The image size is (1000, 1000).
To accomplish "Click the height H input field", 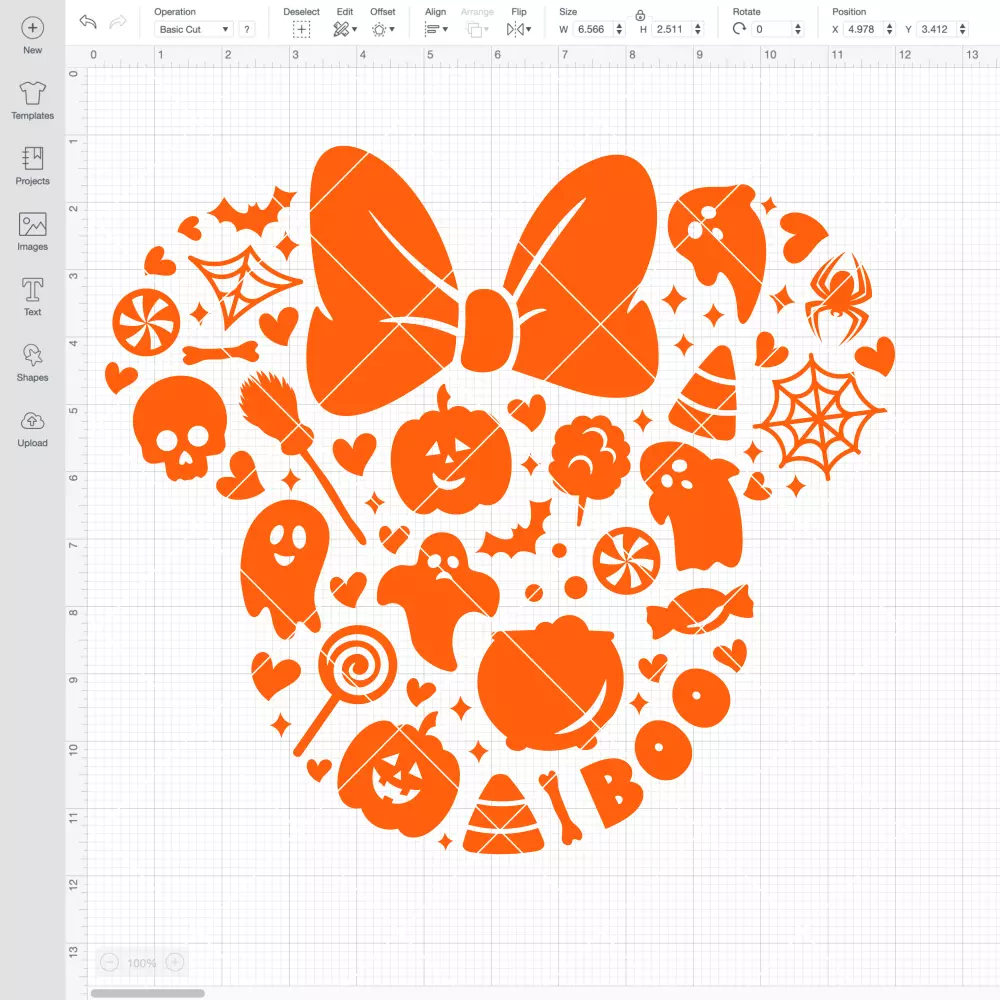I will (672, 29).
